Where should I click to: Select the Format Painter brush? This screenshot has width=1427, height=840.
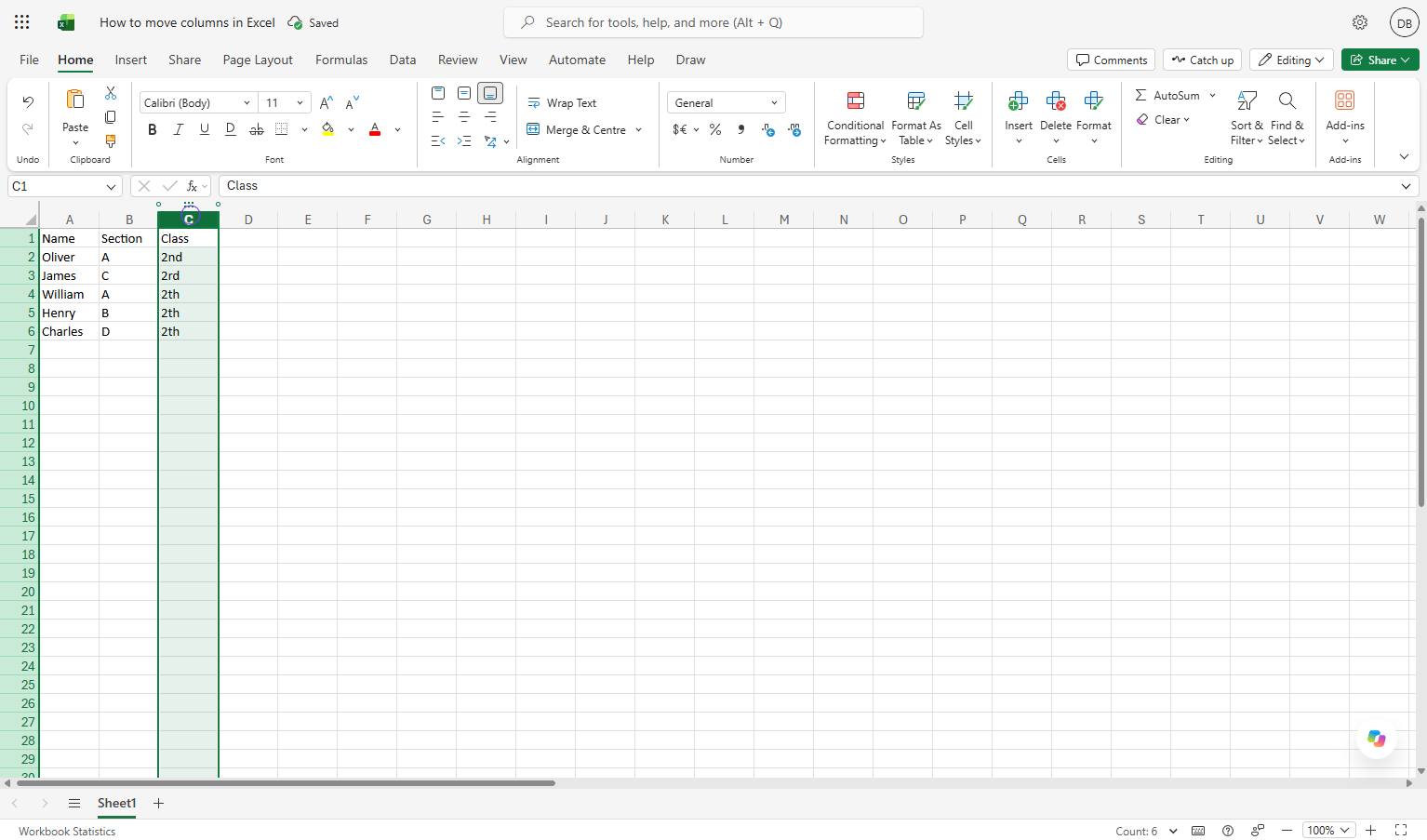(x=111, y=141)
